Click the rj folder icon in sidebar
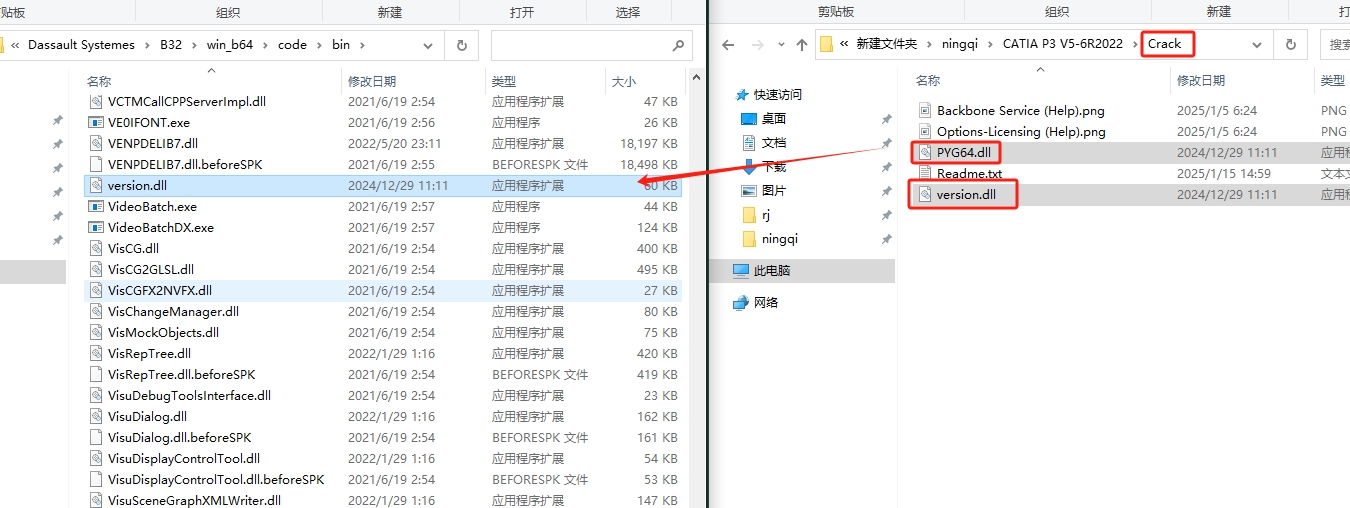Screen dimensions: 1350x508 pyautogui.click(x=749, y=214)
